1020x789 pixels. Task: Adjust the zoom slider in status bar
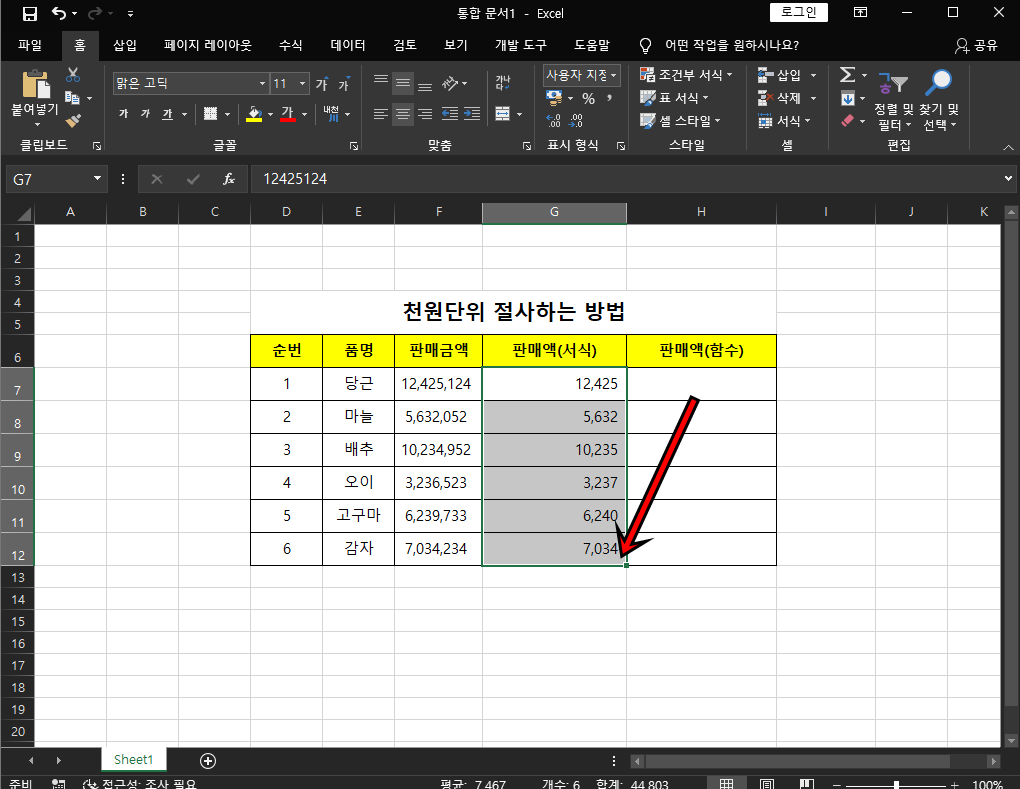point(896,784)
